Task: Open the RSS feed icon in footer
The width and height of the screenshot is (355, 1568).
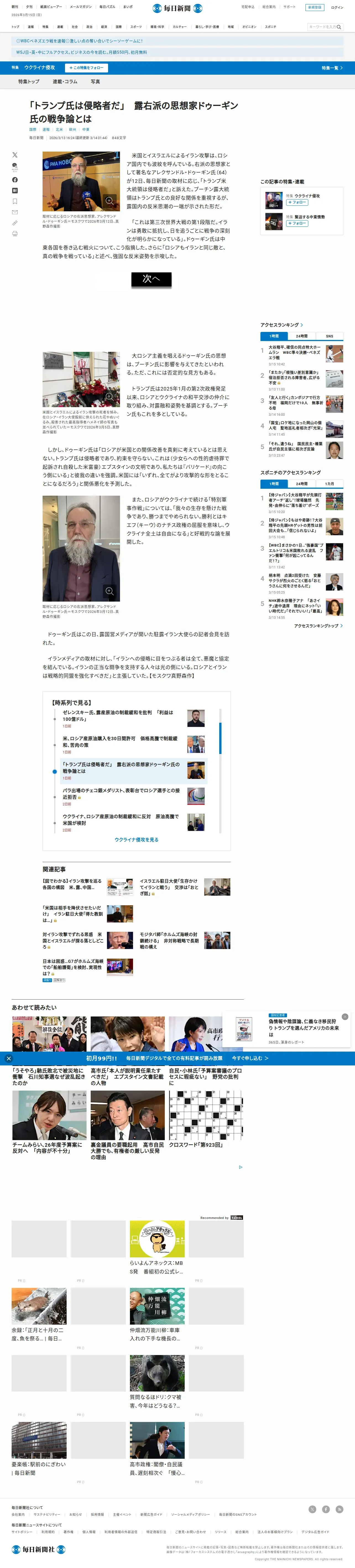Action: pos(339,1509)
